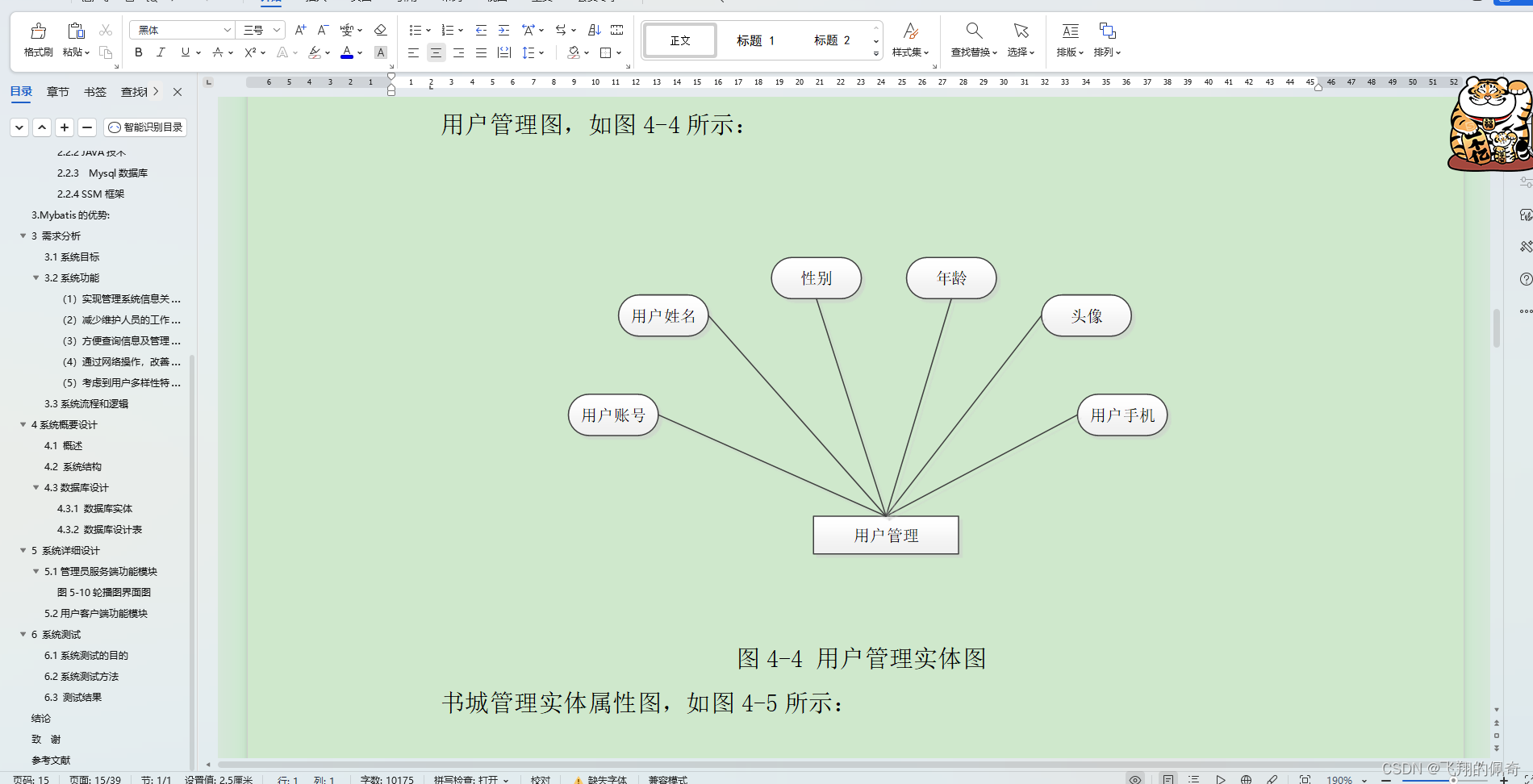1533x784 pixels.
Task: Click the up arrow in the outline panel
Action: (42, 127)
